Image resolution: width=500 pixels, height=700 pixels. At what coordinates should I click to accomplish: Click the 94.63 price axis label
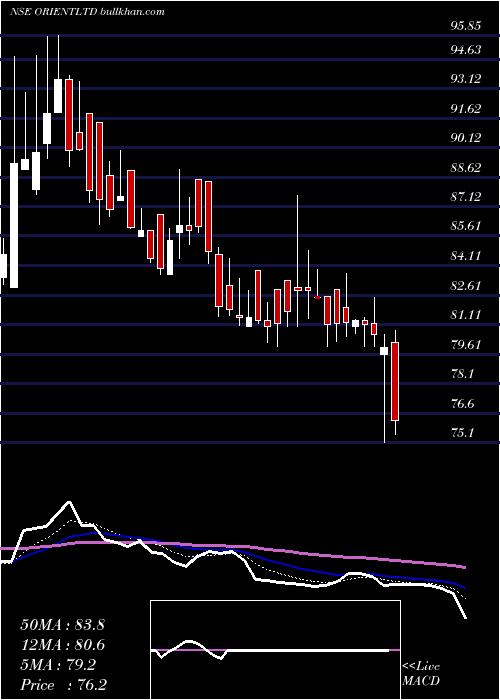pyautogui.click(x=466, y=49)
